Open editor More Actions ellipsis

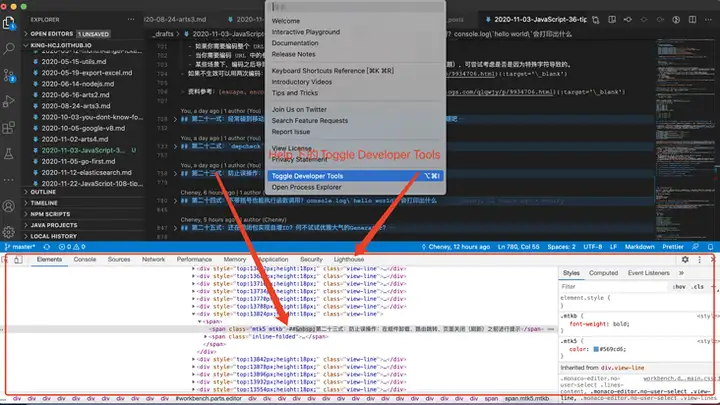pyautogui.click(x=709, y=20)
